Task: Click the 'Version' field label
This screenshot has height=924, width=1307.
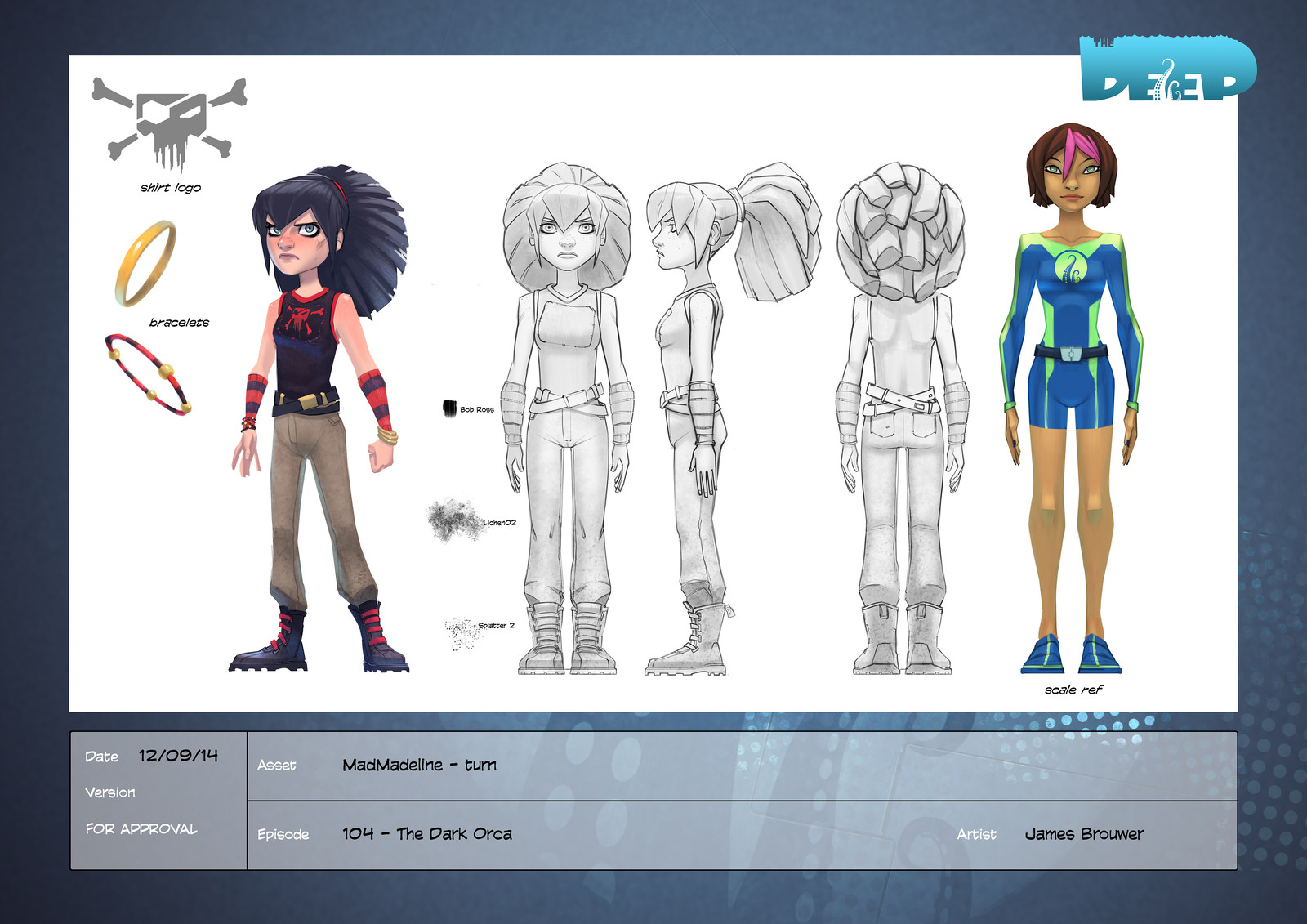Action: 110,792
